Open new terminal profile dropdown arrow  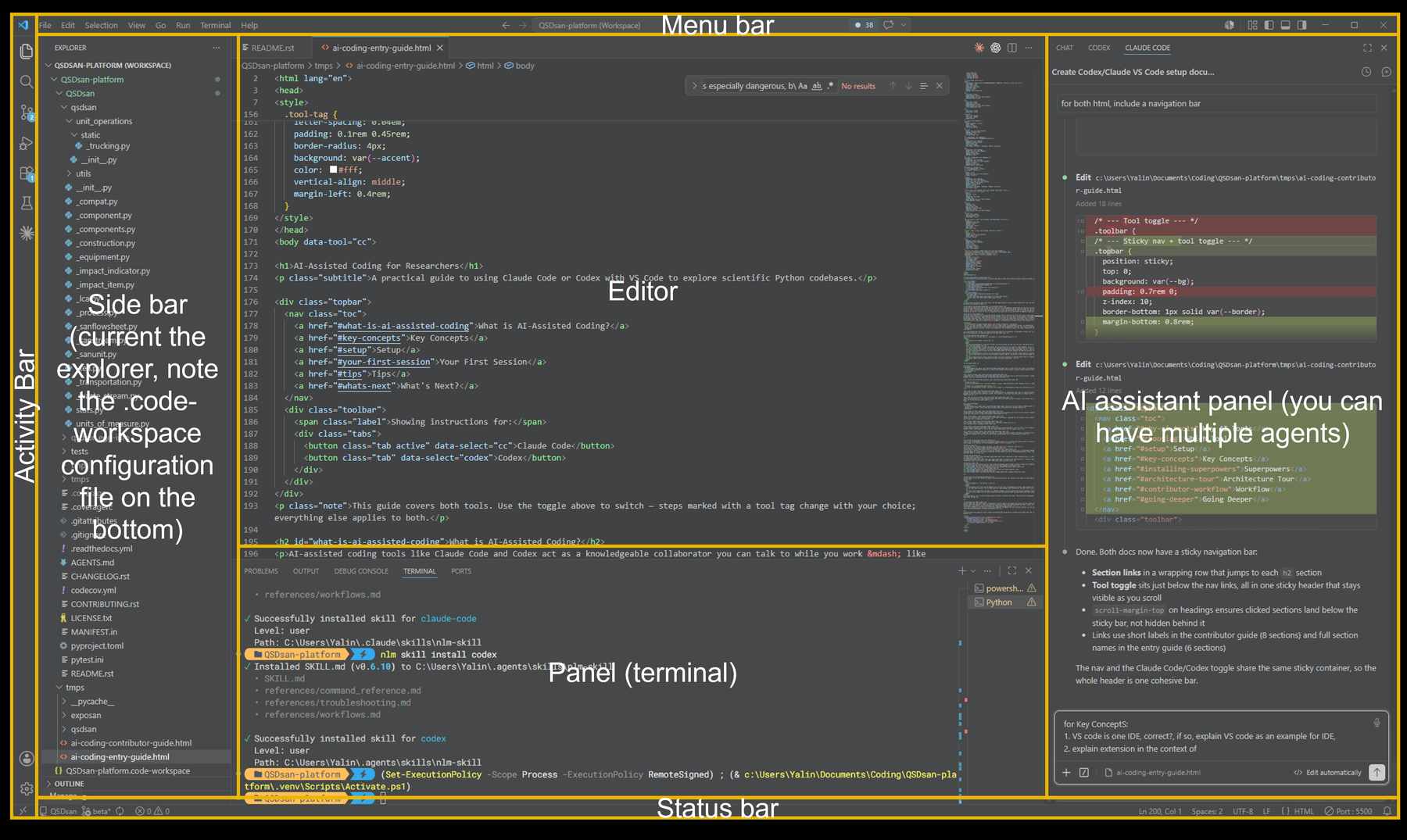[x=972, y=570]
